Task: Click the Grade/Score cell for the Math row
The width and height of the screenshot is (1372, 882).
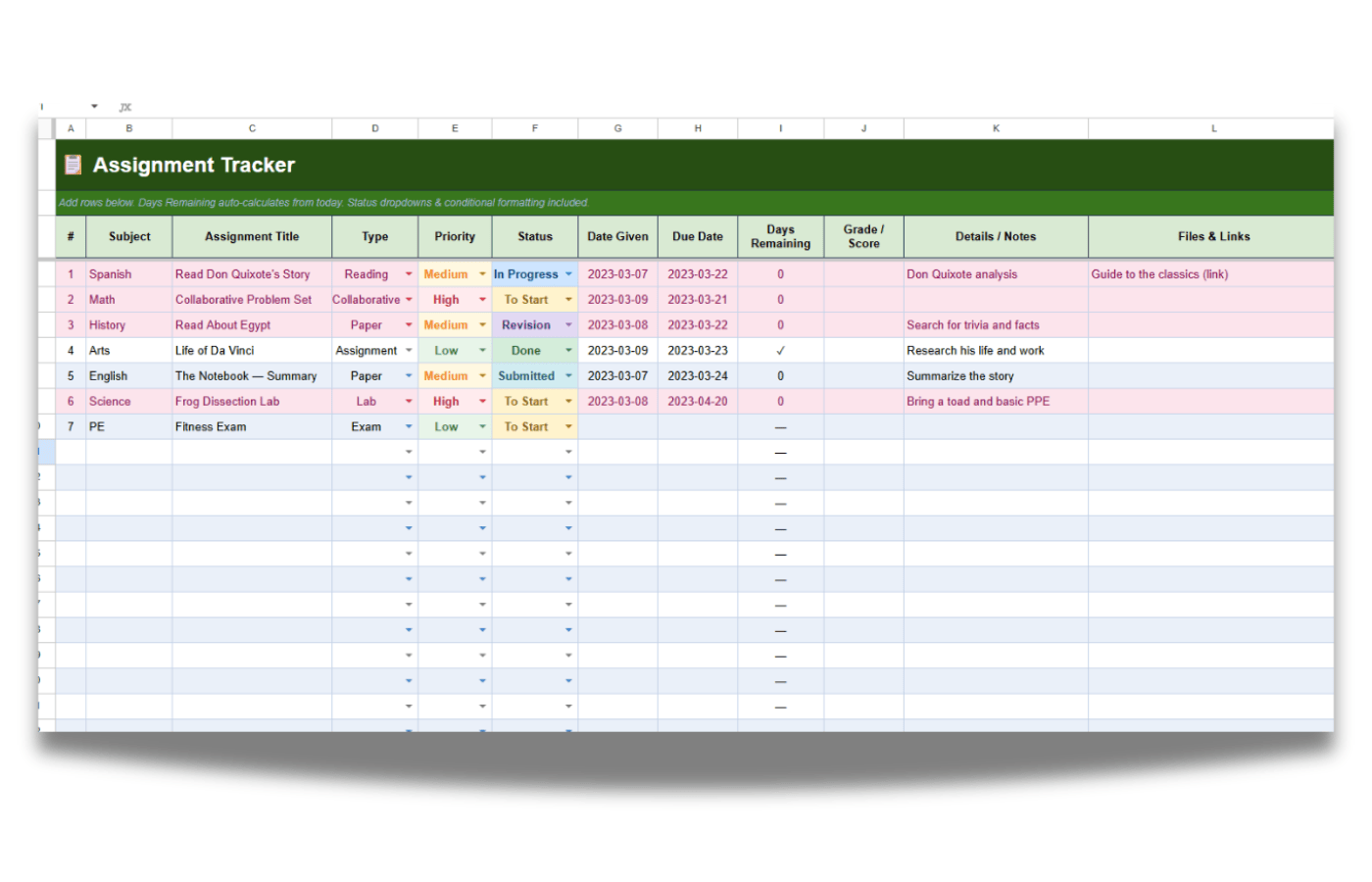Action: pyautogui.click(x=863, y=299)
